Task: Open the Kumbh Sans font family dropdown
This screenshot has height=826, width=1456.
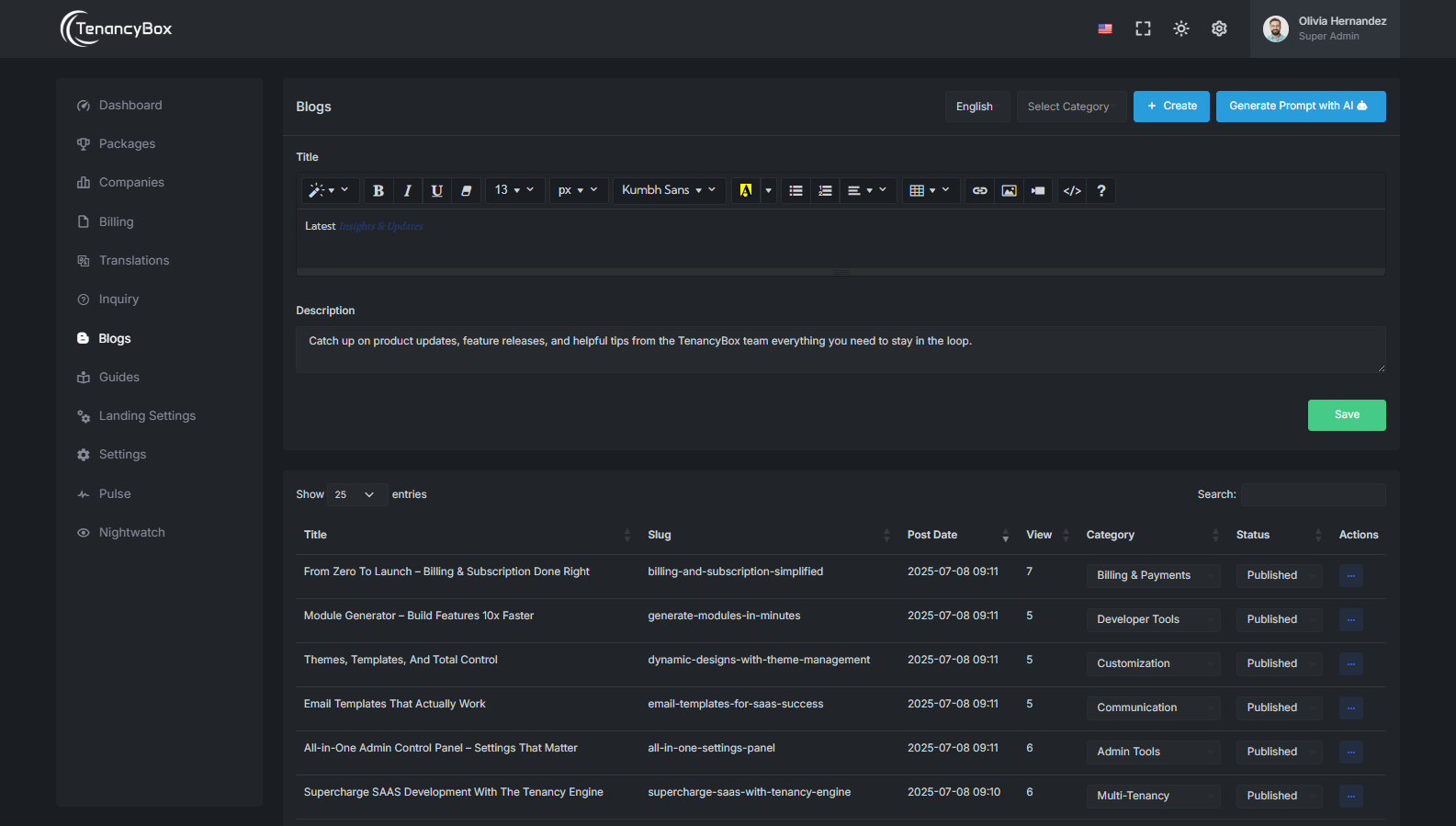Action: [x=669, y=190]
